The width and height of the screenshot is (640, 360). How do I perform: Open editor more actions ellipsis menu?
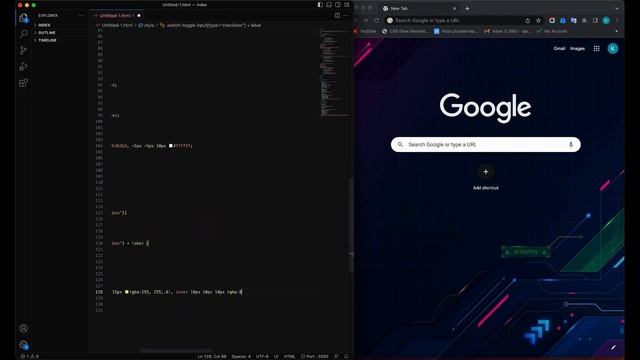coord(346,16)
